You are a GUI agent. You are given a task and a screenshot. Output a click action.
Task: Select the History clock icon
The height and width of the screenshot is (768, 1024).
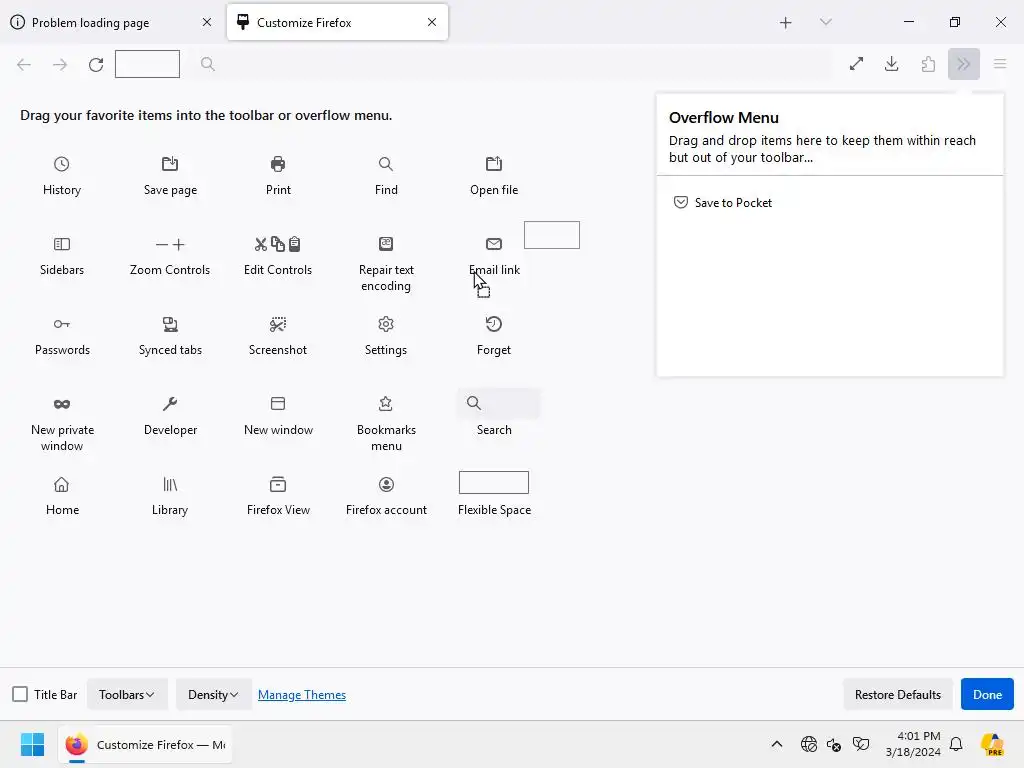tap(61, 164)
